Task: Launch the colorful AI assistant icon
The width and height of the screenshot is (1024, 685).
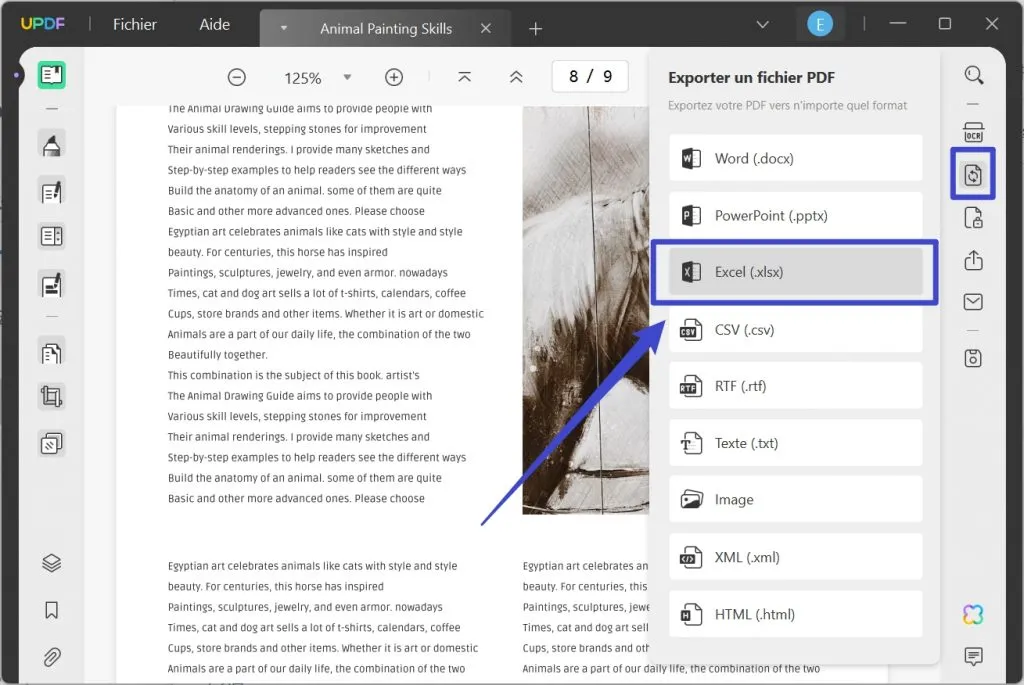Action: click(x=972, y=614)
